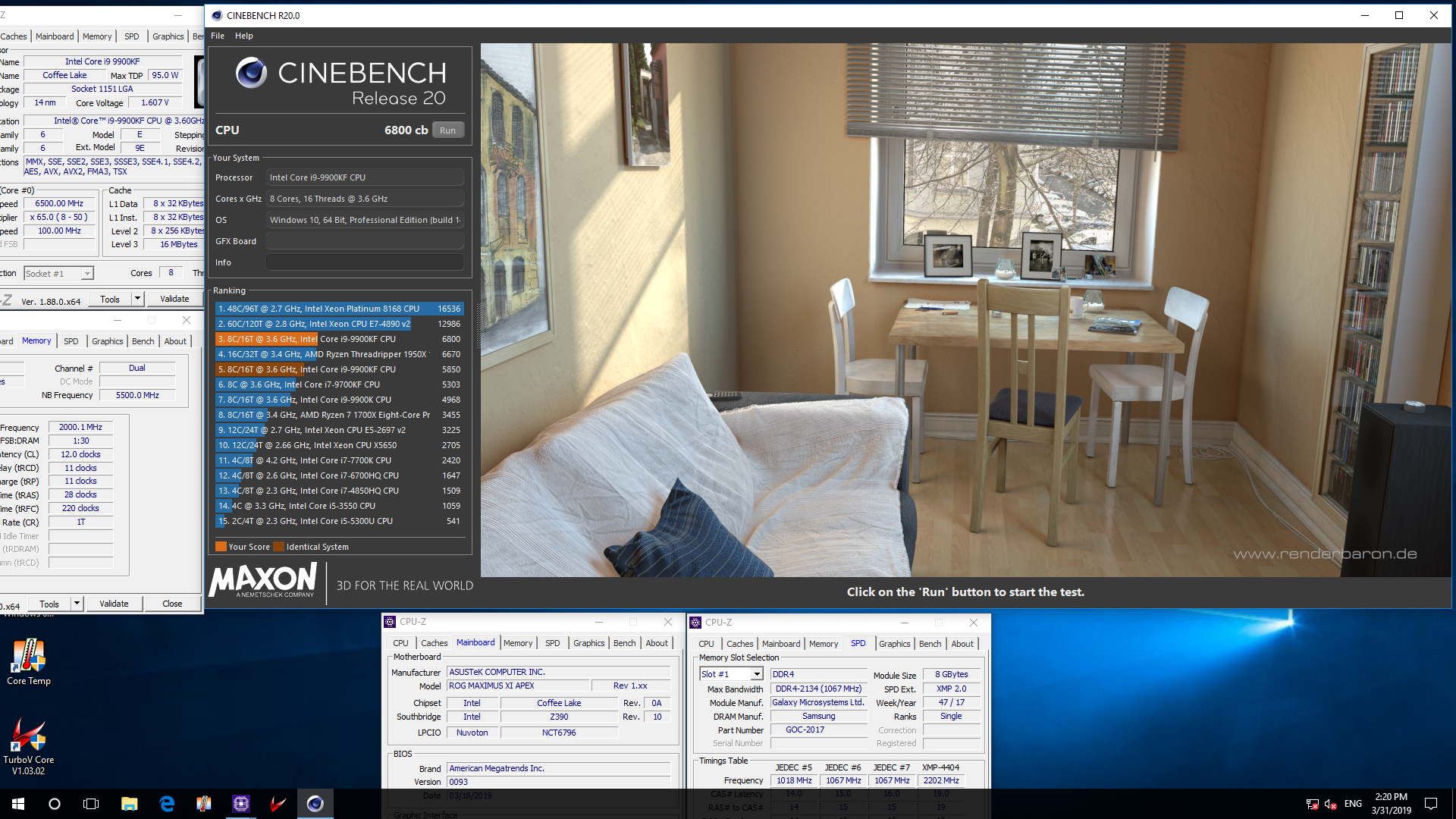This screenshot has width=1456, height=819.
Task: Click the Processor field in Cinebench
Action: pyautogui.click(x=365, y=177)
